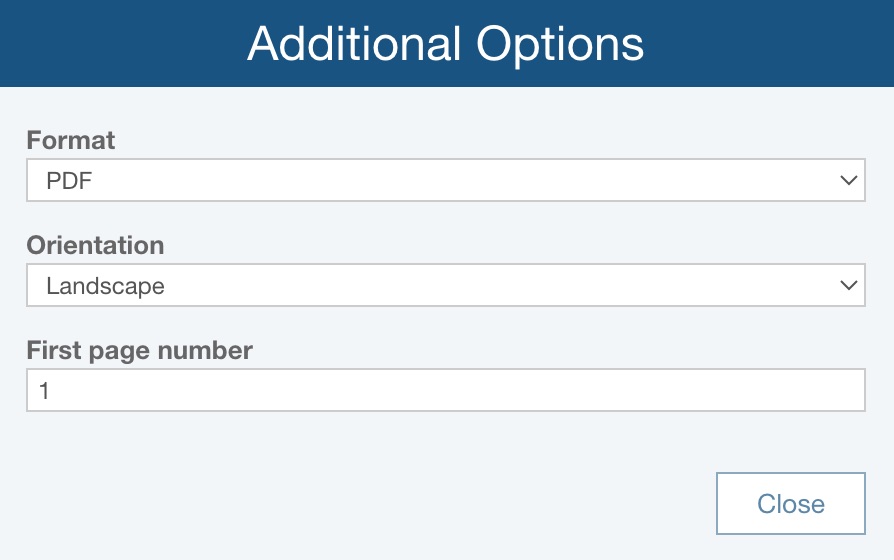Click the value "1" in page number field
The width and height of the screenshot is (894, 560).
[44, 391]
